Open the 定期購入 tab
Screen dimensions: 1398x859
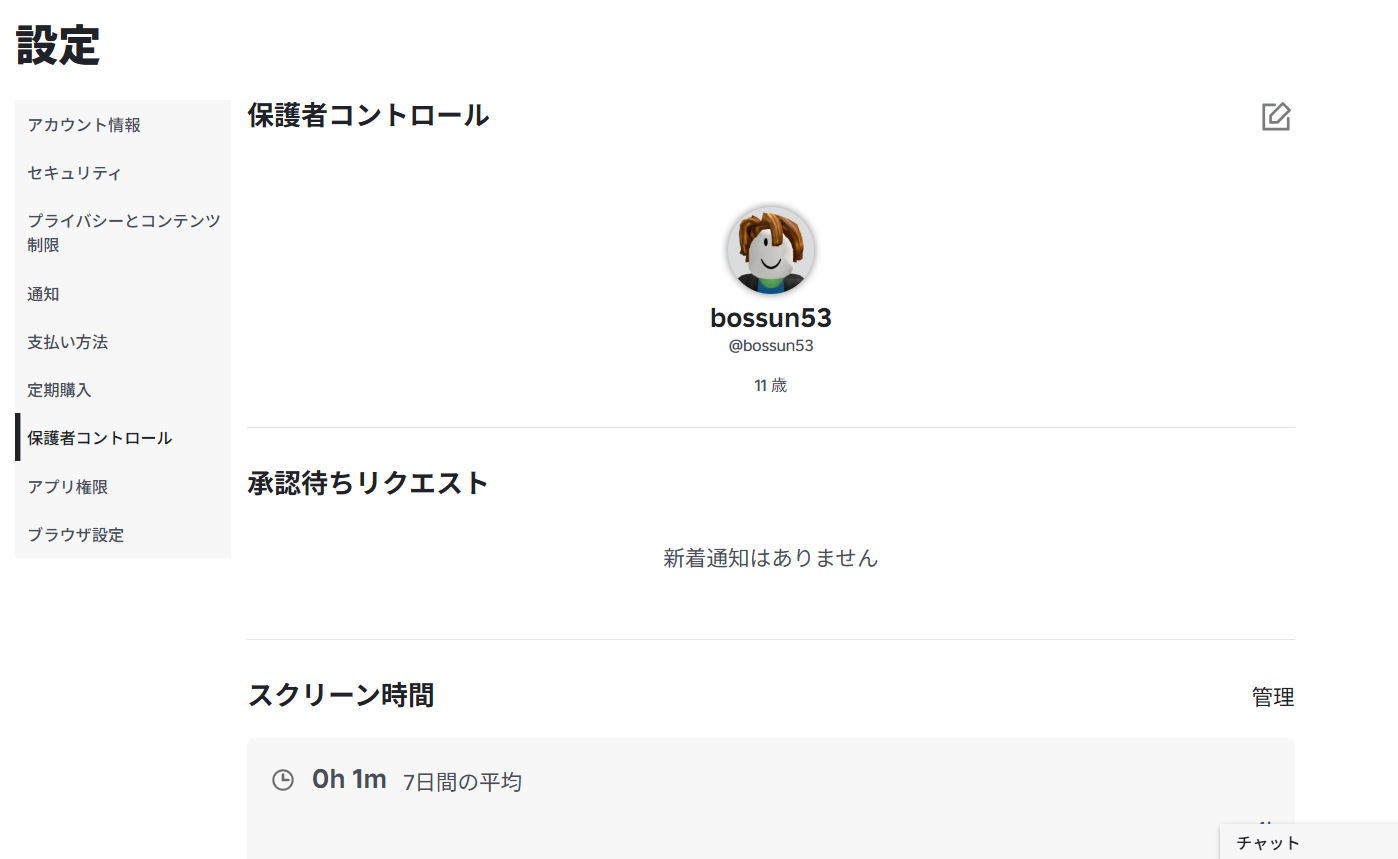point(59,390)
